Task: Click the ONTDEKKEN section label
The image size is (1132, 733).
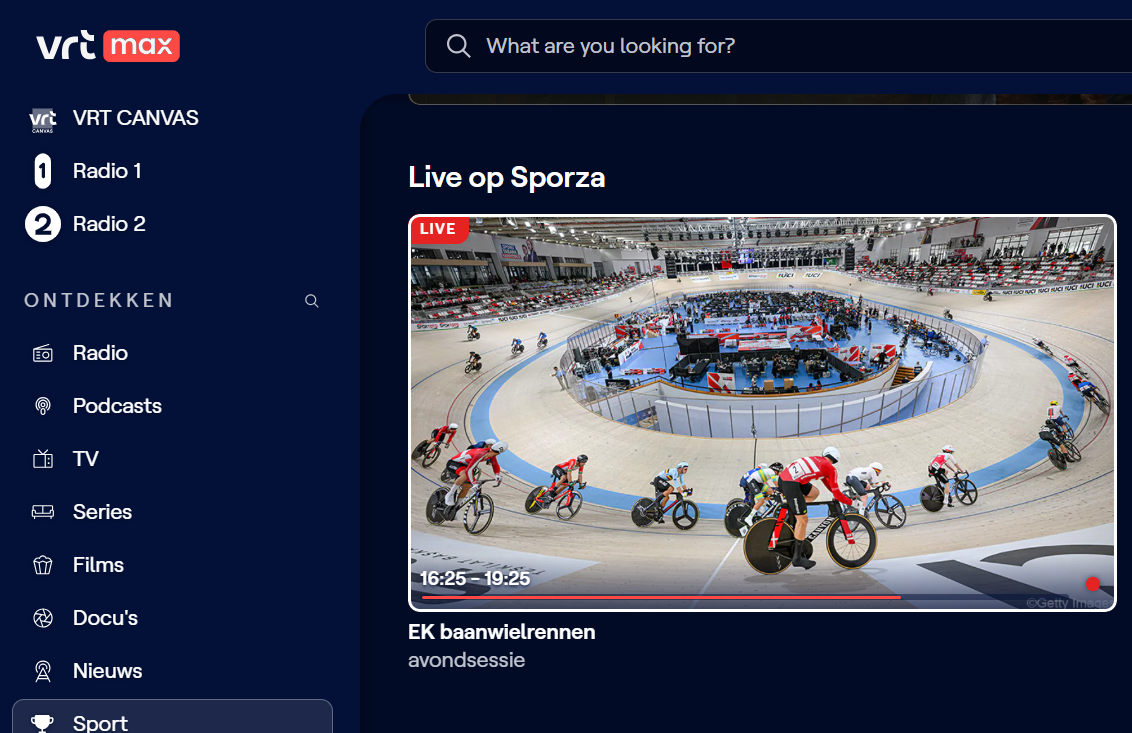Action: coord(99,300)
